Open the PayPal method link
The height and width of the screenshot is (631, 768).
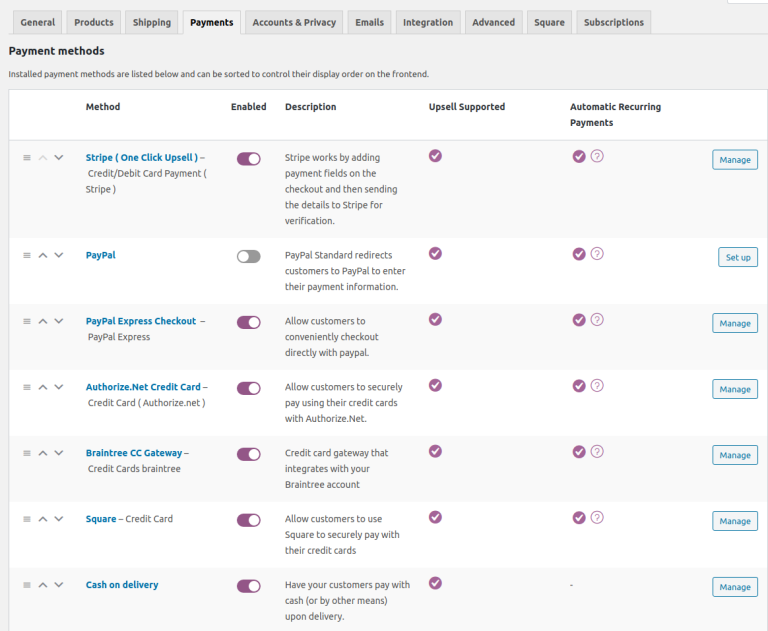click(x=100, y=255)
